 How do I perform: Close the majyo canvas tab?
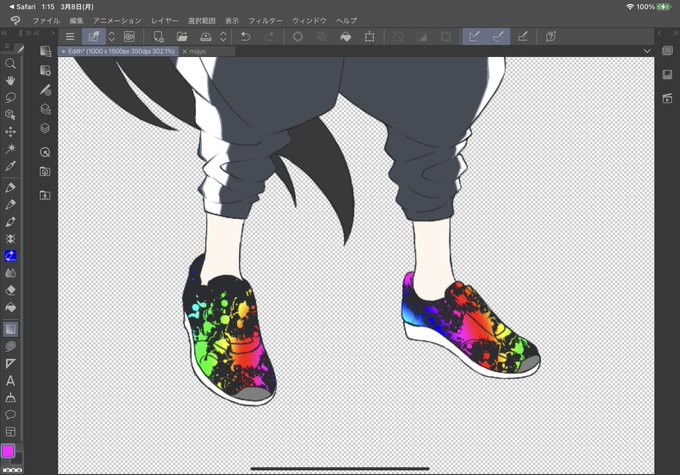(185, 51)
